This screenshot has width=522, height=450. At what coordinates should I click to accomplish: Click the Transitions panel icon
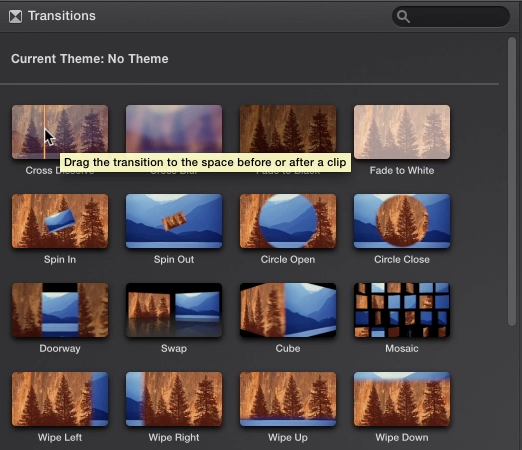point(16,16)
